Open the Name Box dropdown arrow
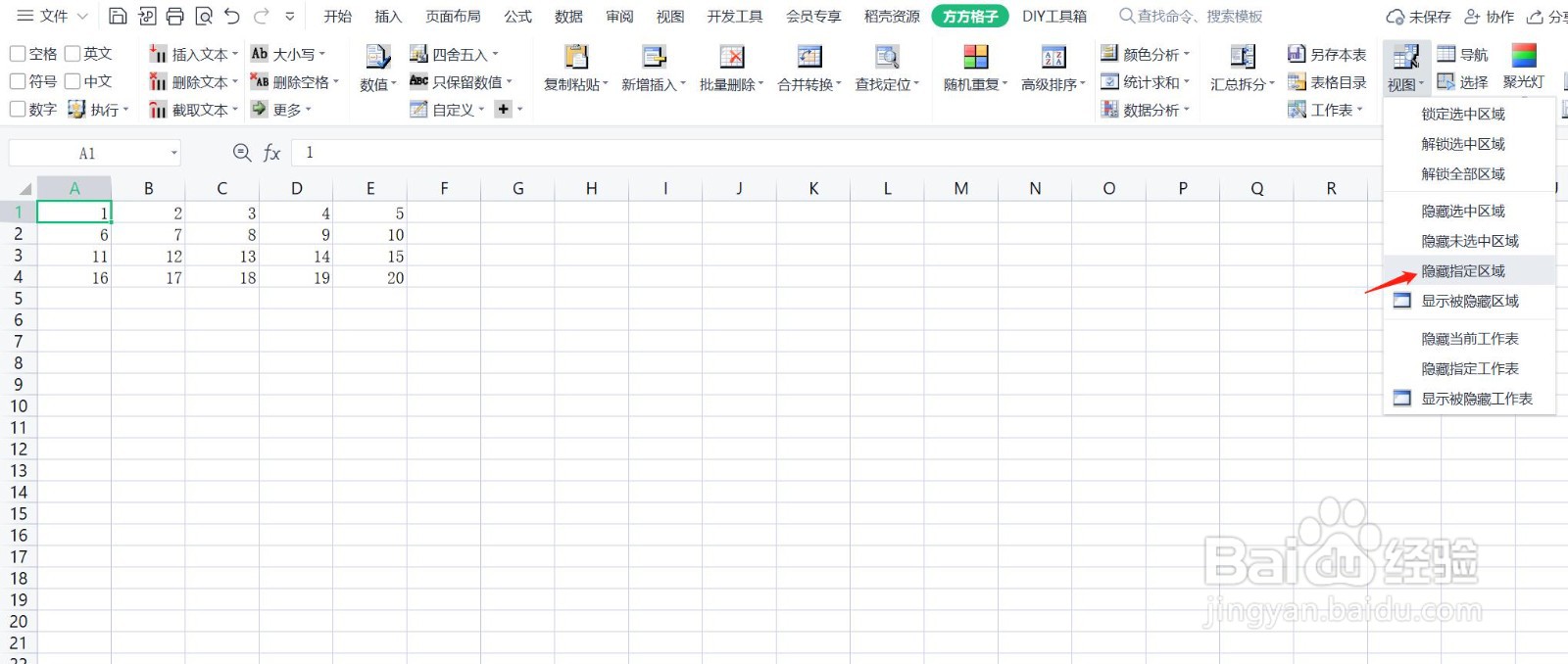 pyautogui.click(x=174, y=153)
